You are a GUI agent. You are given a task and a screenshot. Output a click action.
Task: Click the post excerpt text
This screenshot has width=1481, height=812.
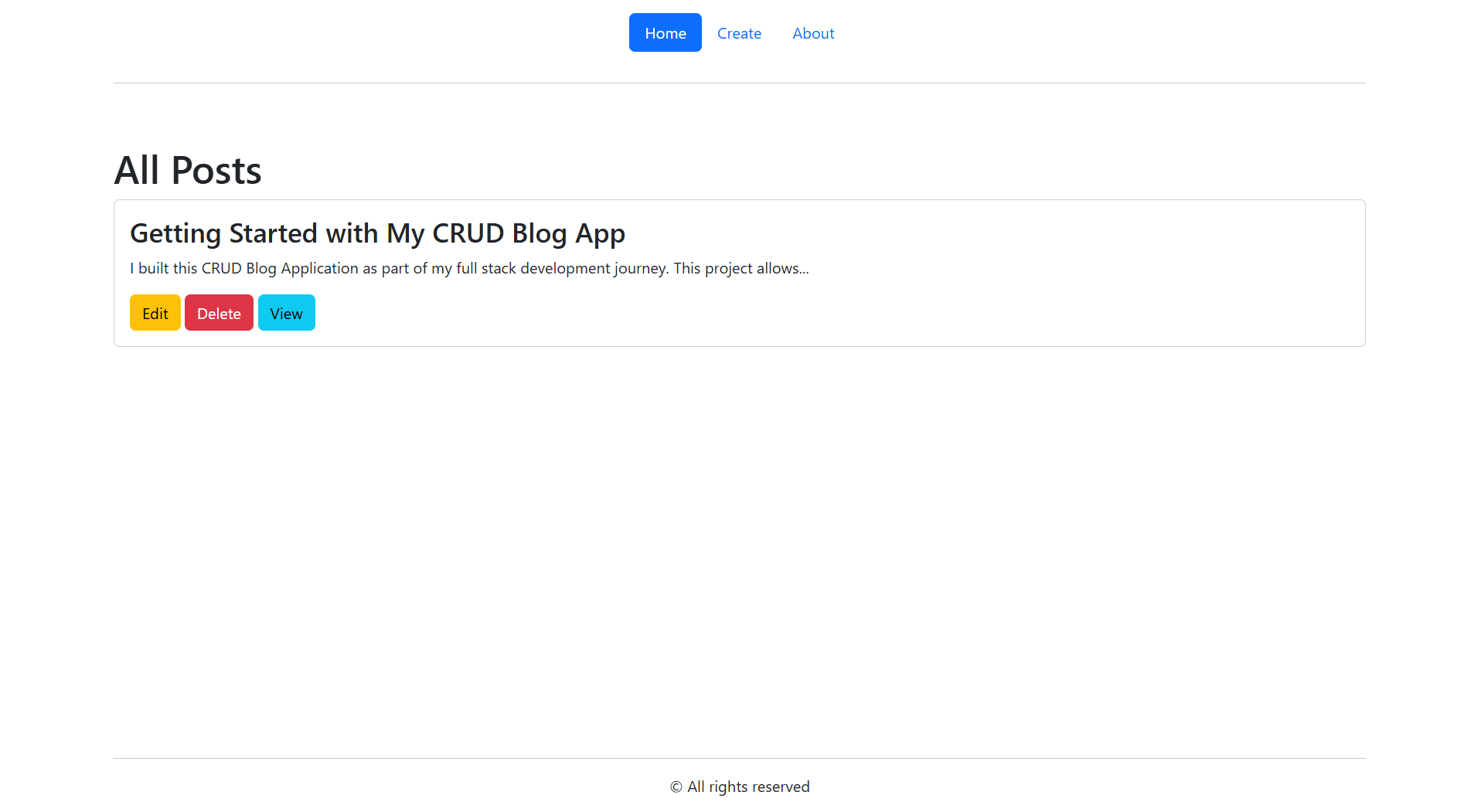tap(469, 268)
